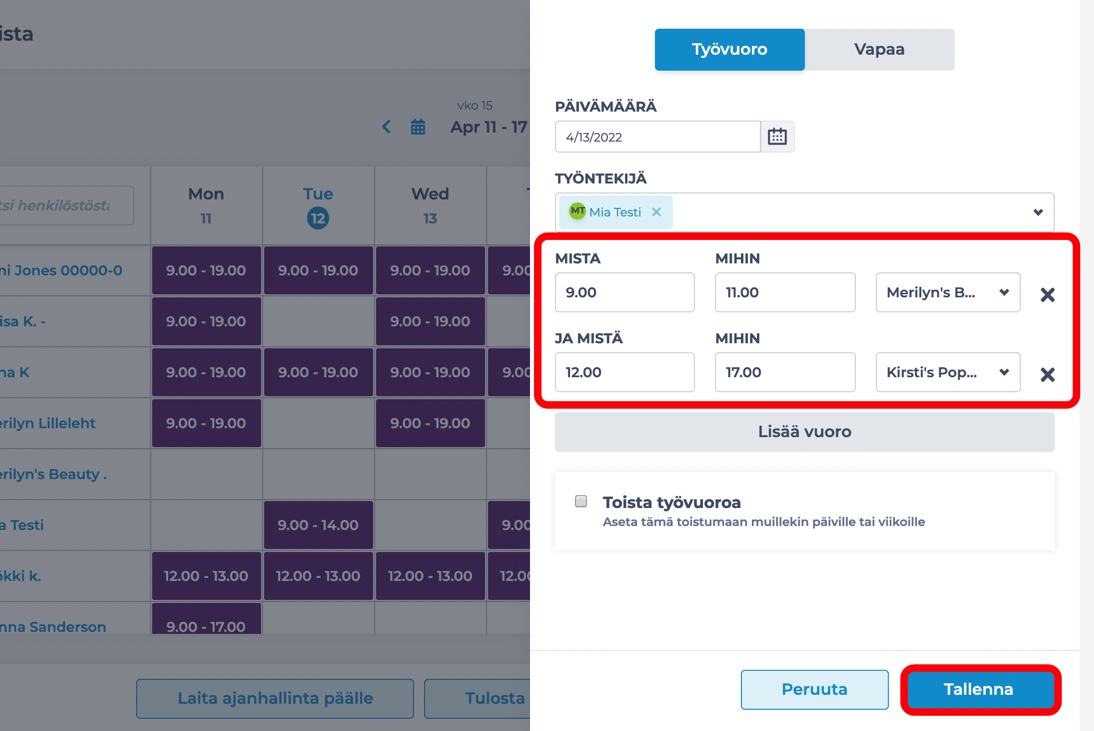Select the Työvuoro tab
Viewport: 1094px width, 731px height.
point(729,50)
